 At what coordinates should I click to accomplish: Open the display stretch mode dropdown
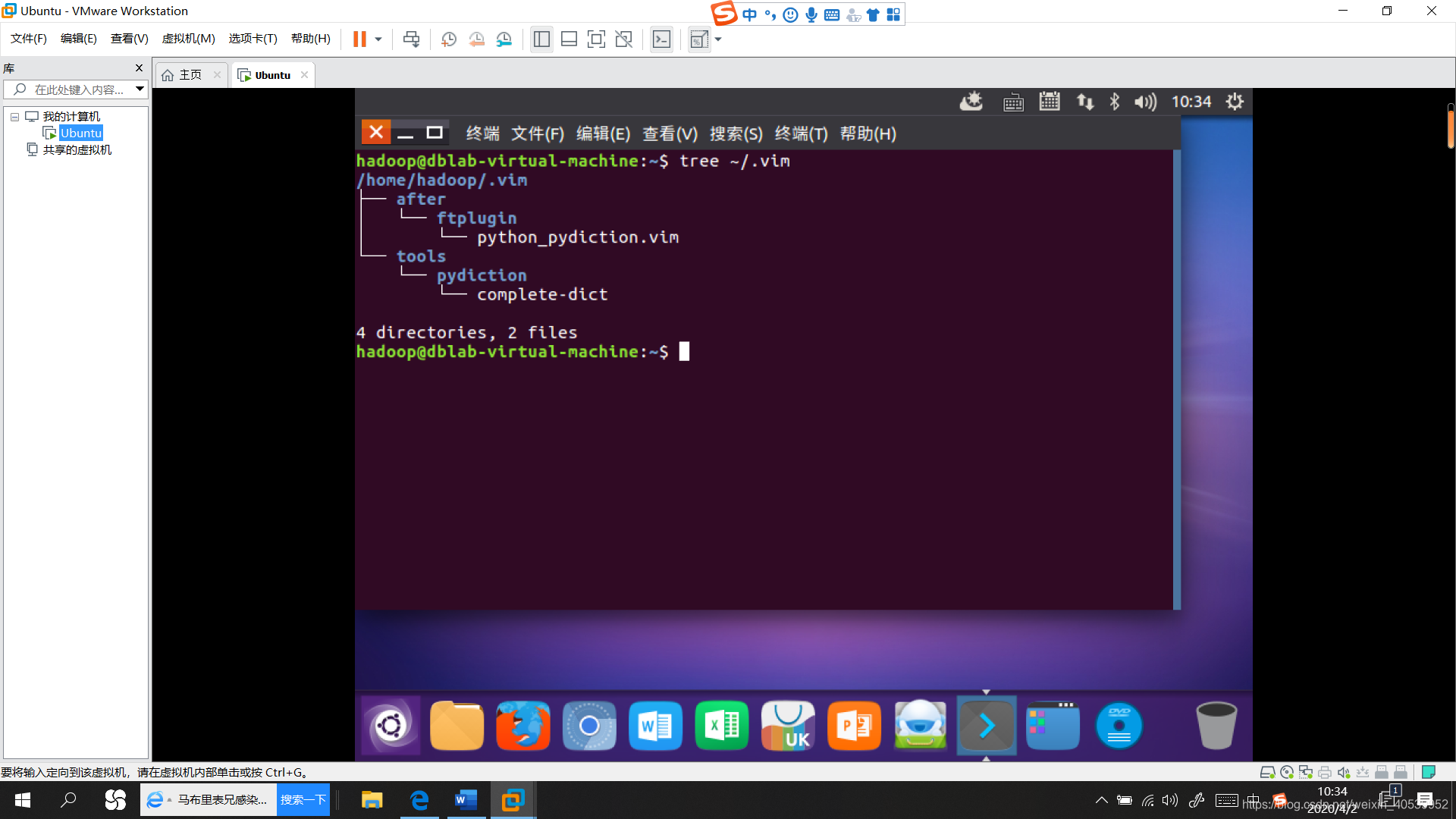pos(719,39)
